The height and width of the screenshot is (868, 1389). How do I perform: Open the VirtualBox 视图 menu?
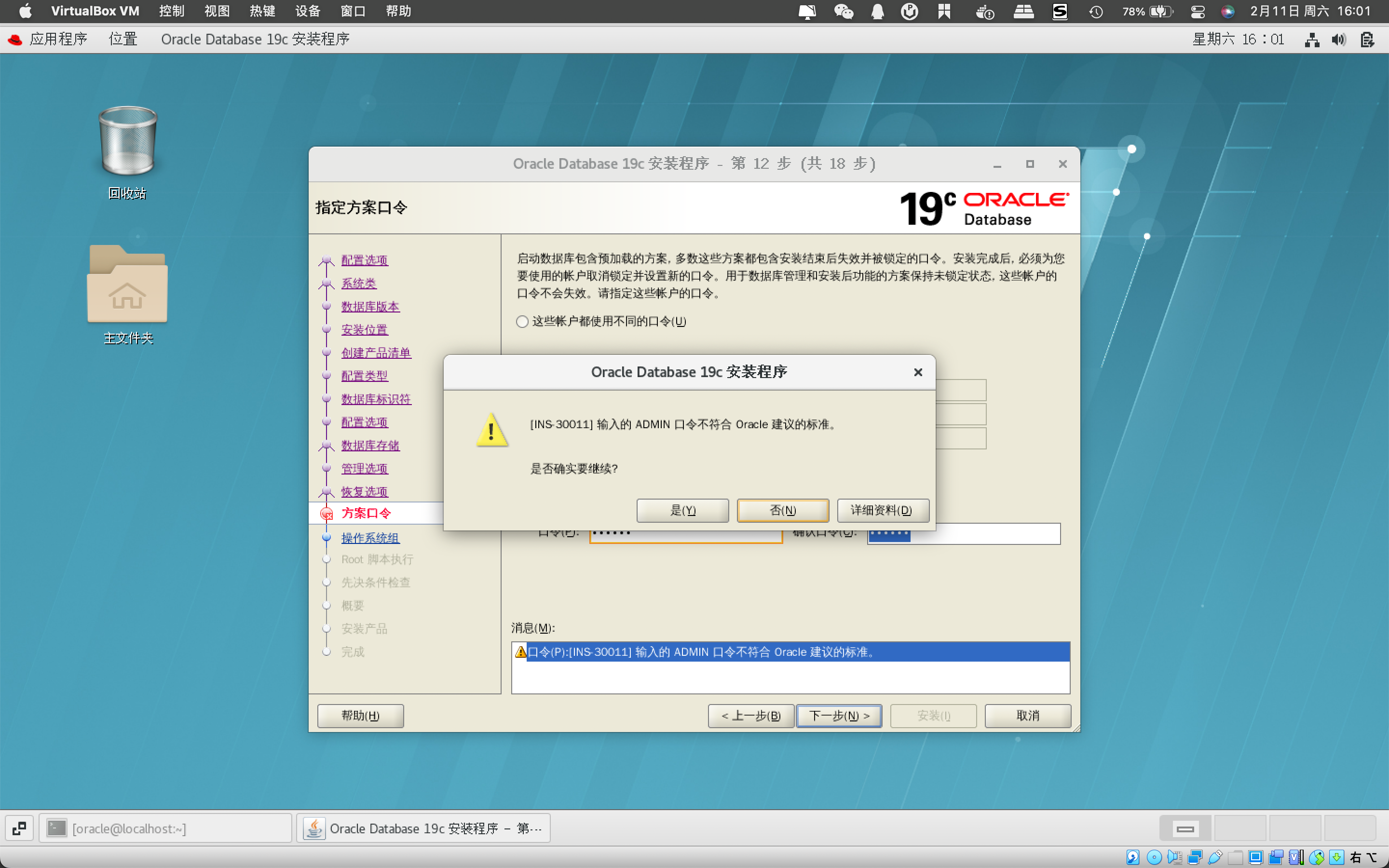(217, 11)
